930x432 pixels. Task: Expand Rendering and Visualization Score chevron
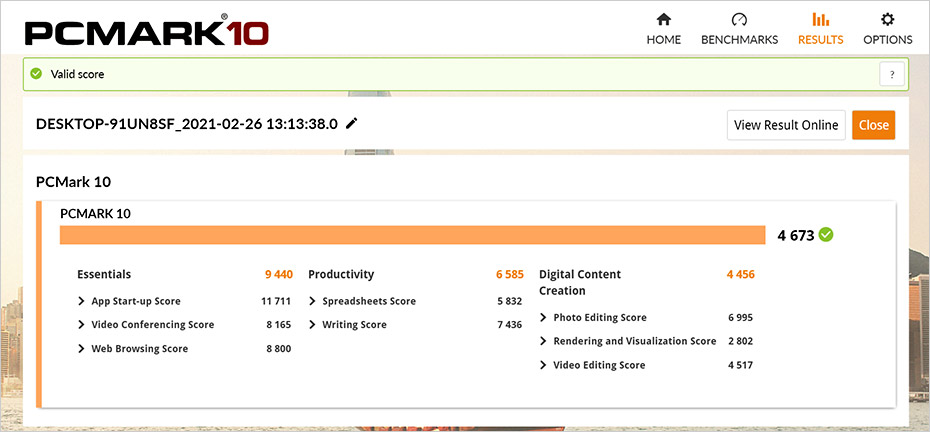543,341
